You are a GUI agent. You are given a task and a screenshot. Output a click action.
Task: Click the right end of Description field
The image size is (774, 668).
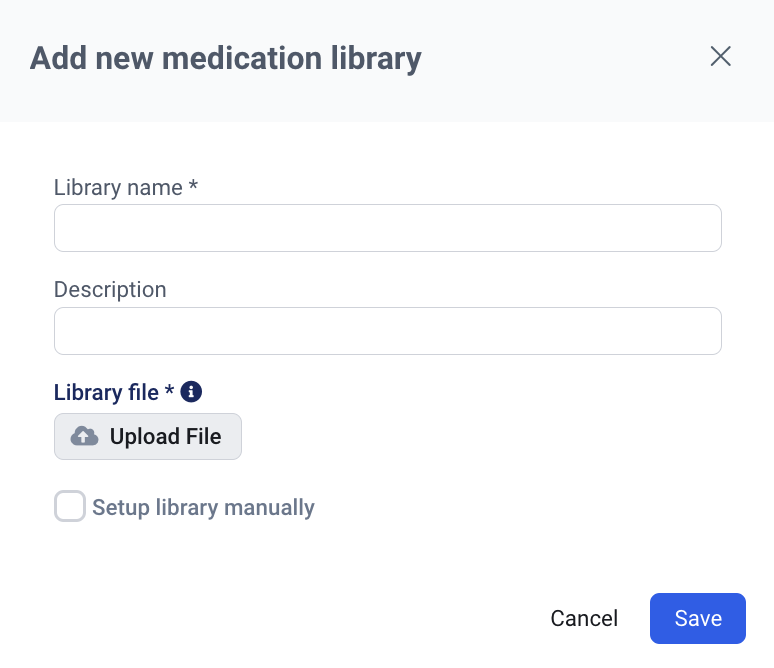click(x=700, y=331)
